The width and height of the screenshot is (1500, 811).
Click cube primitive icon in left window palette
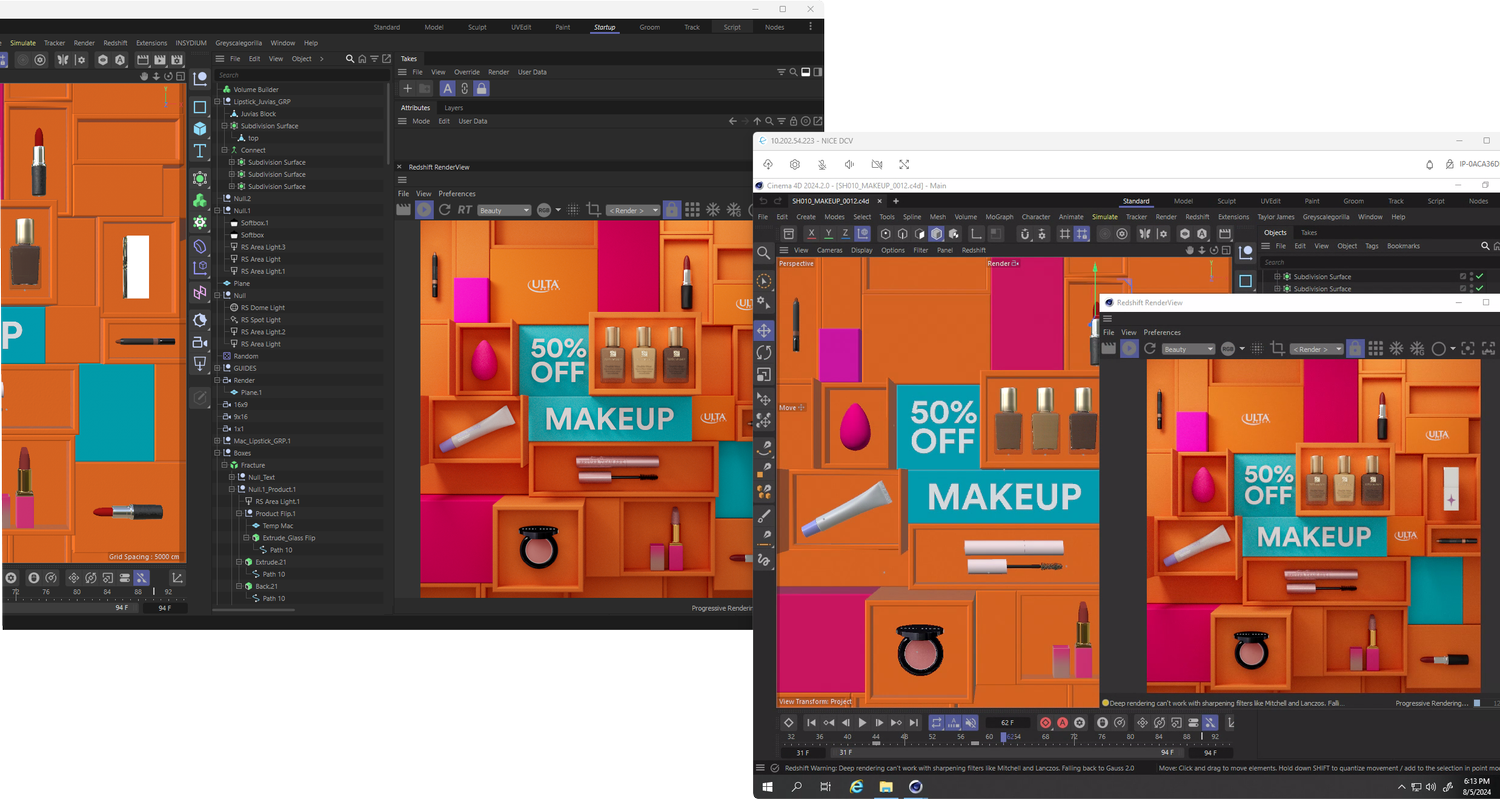200,129
